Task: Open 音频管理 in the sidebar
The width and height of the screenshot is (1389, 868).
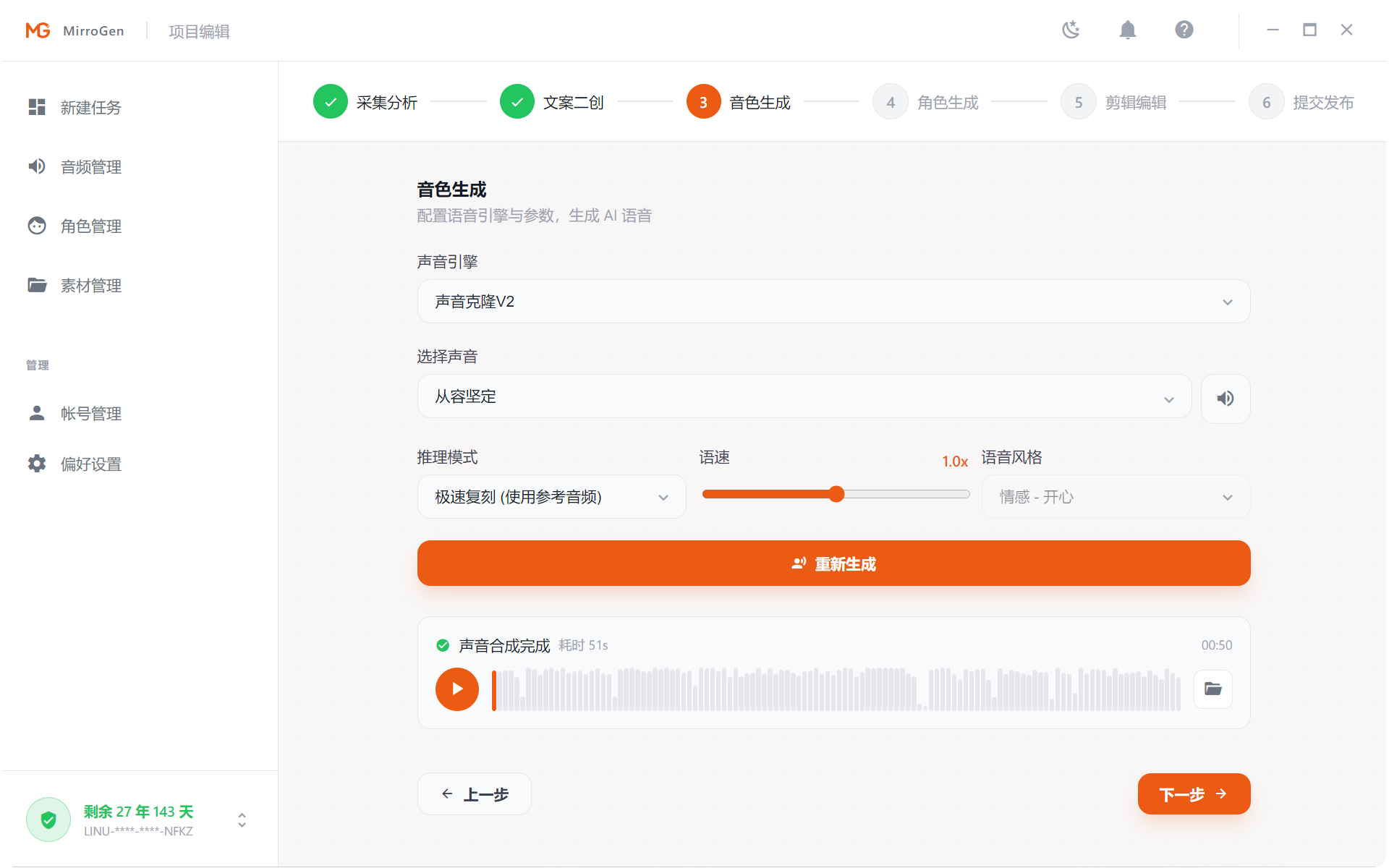Action: click(x=90, y=166)
